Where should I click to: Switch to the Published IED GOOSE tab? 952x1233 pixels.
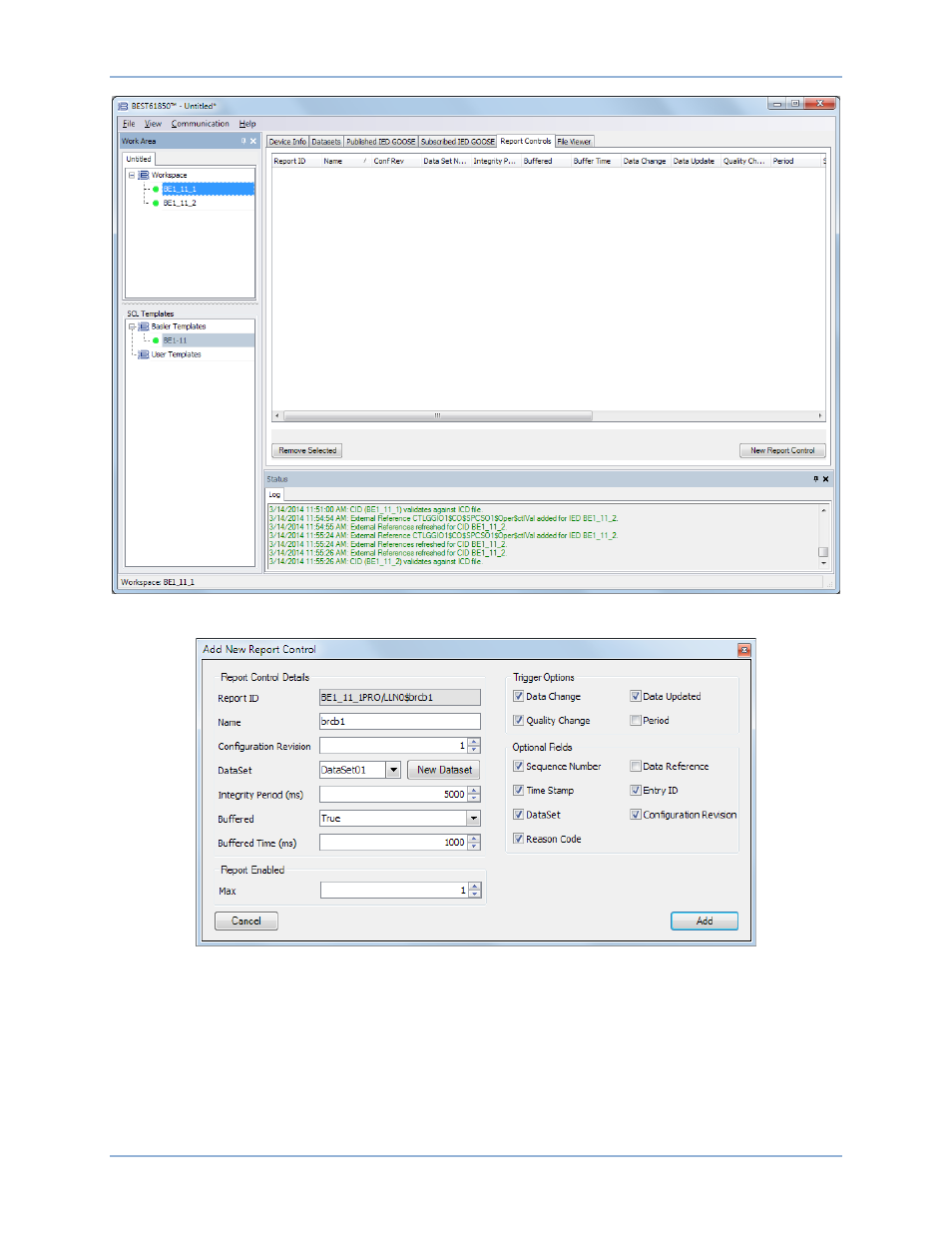380,142
